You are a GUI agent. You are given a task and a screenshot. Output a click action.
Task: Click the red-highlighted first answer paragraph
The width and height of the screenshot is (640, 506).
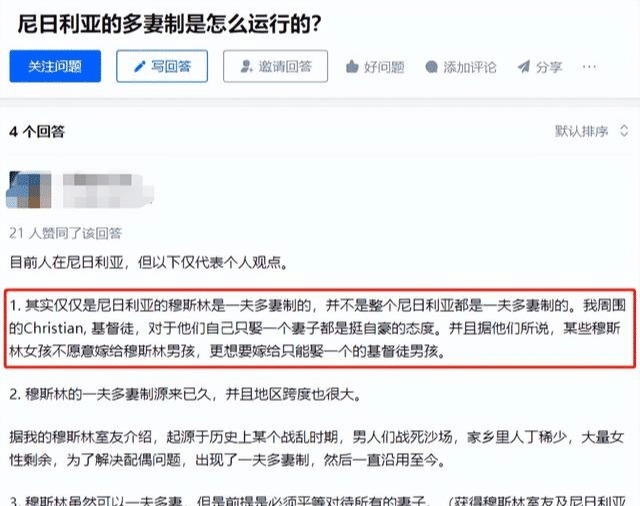(320, 328)
